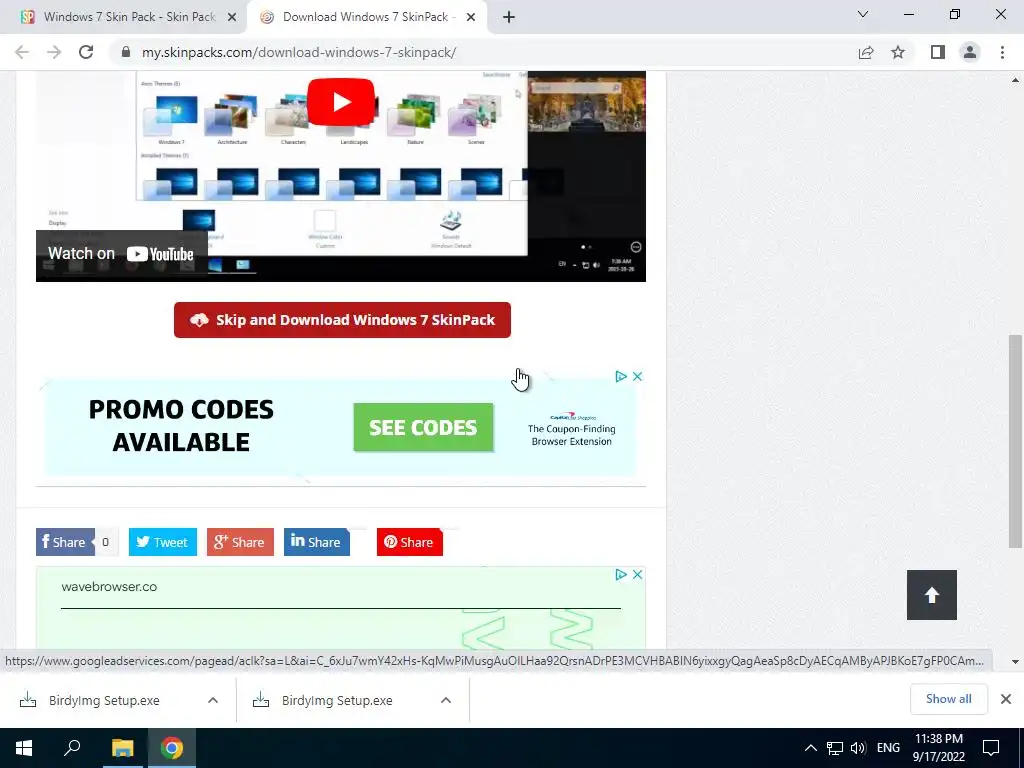This screenshot has width=1024, height=768.
Task: Click scrollbar down arrow
Action: tap(1015, 662)
